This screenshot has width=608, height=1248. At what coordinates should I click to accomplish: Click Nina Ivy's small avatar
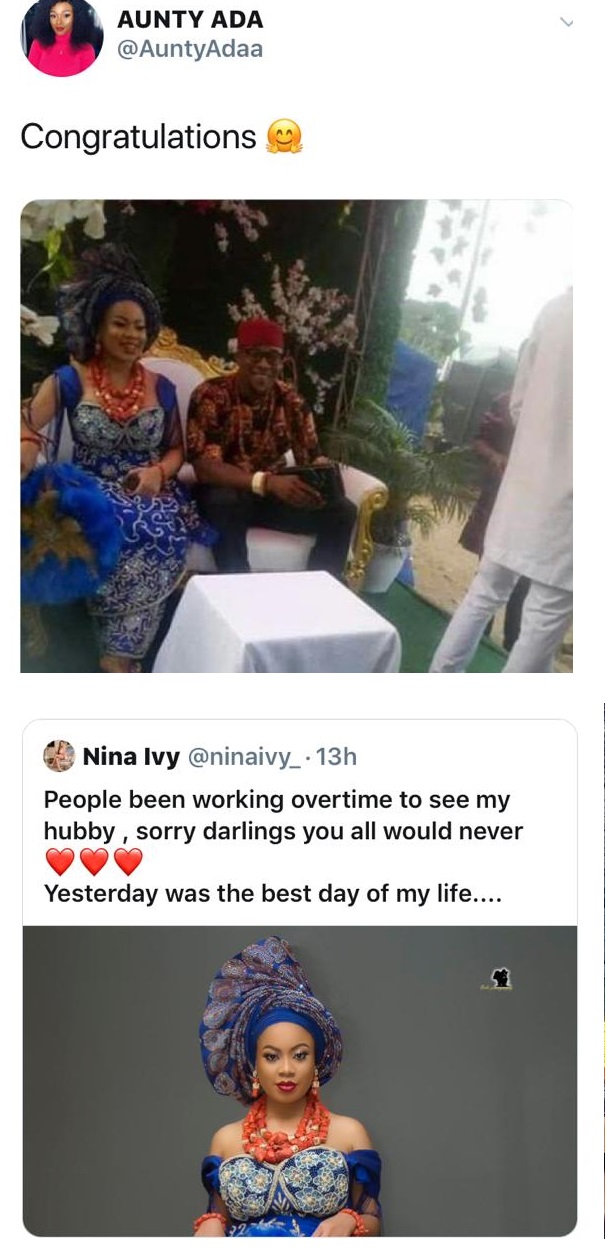(59, 756)
